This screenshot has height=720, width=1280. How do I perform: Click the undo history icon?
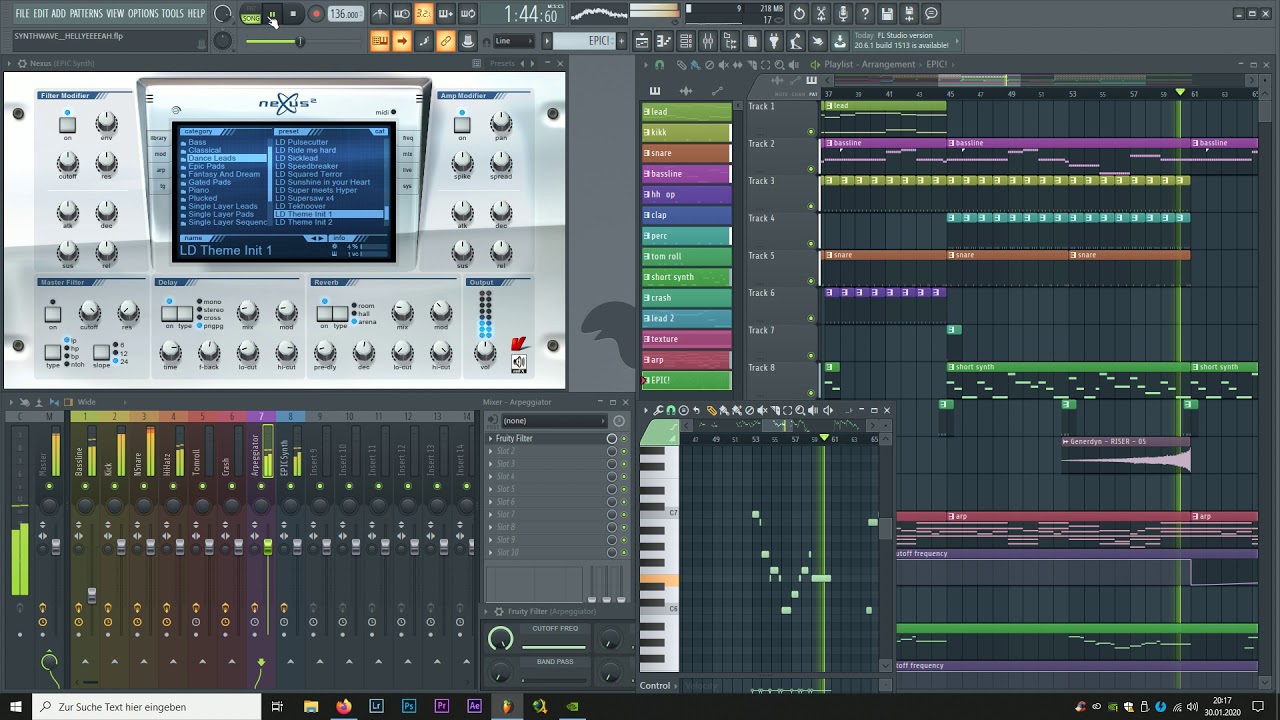799,14
